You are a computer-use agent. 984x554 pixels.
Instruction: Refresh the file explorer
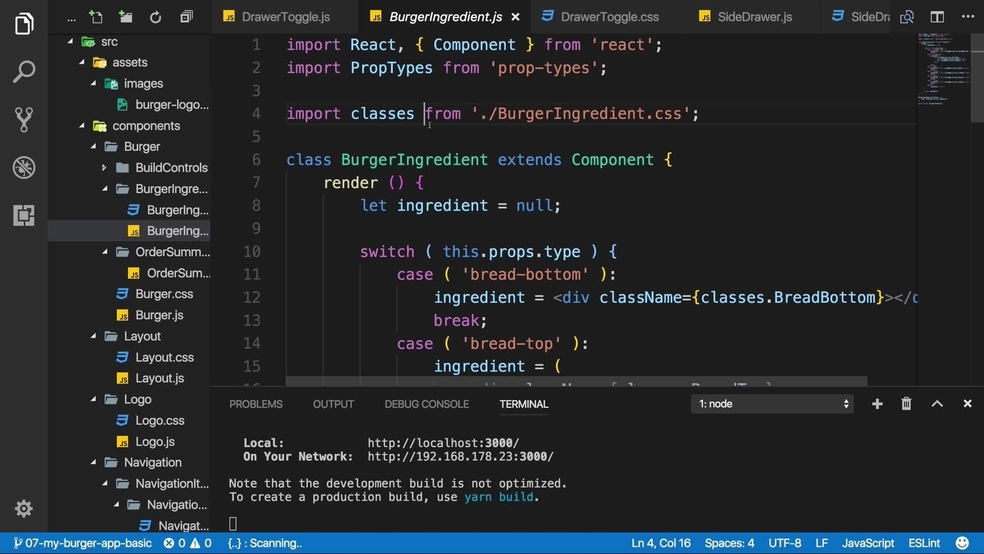[156, 17]
